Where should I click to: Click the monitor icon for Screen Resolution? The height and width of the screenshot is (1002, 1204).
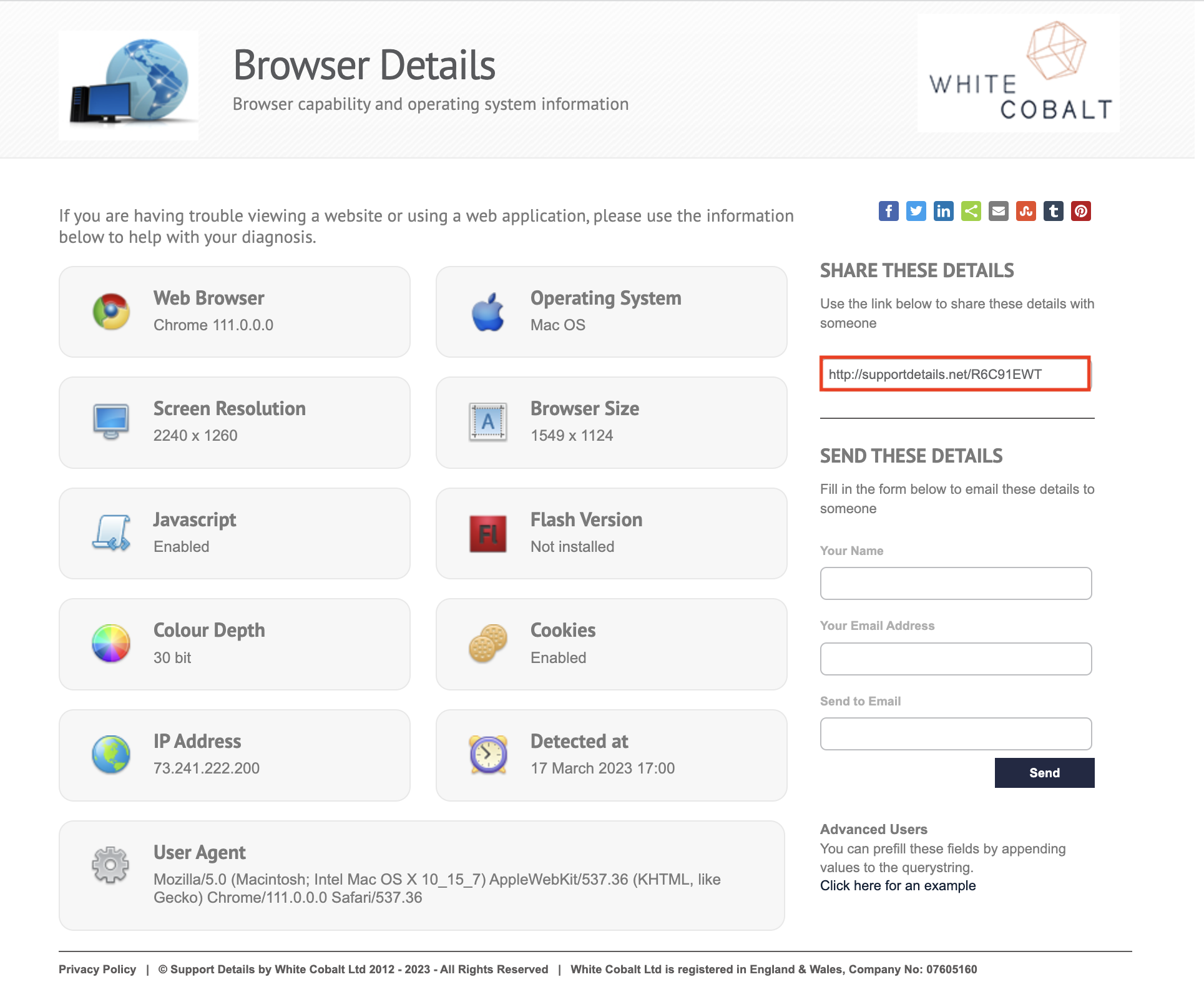[x=111, y=422]
